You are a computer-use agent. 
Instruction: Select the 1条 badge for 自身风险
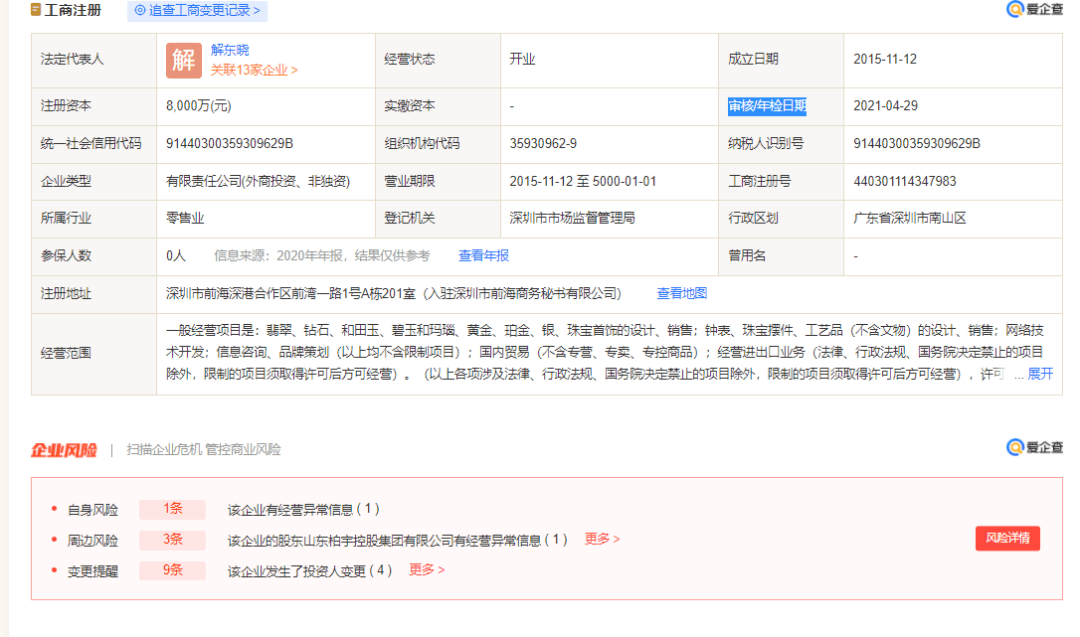point(172,509)
